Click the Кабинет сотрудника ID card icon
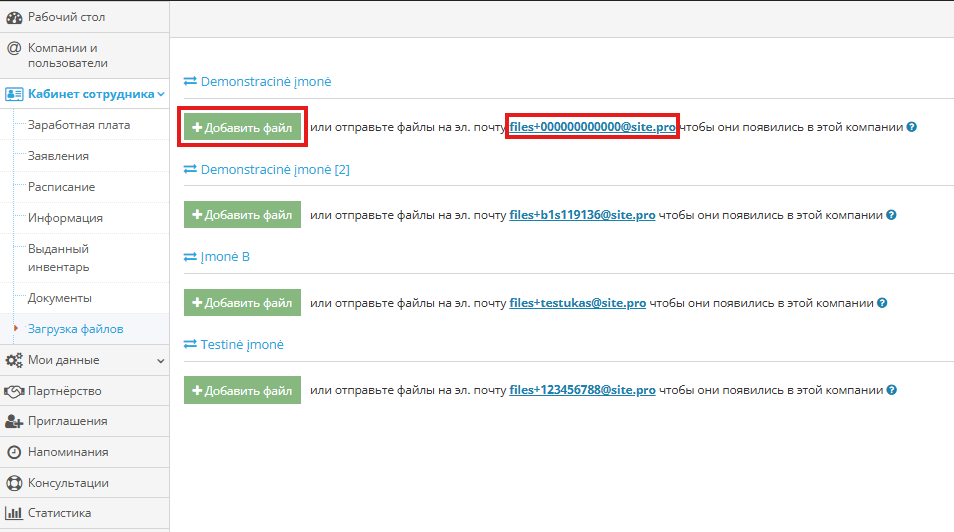The height and width of the screenshot is (532, 954). (14, 94)
